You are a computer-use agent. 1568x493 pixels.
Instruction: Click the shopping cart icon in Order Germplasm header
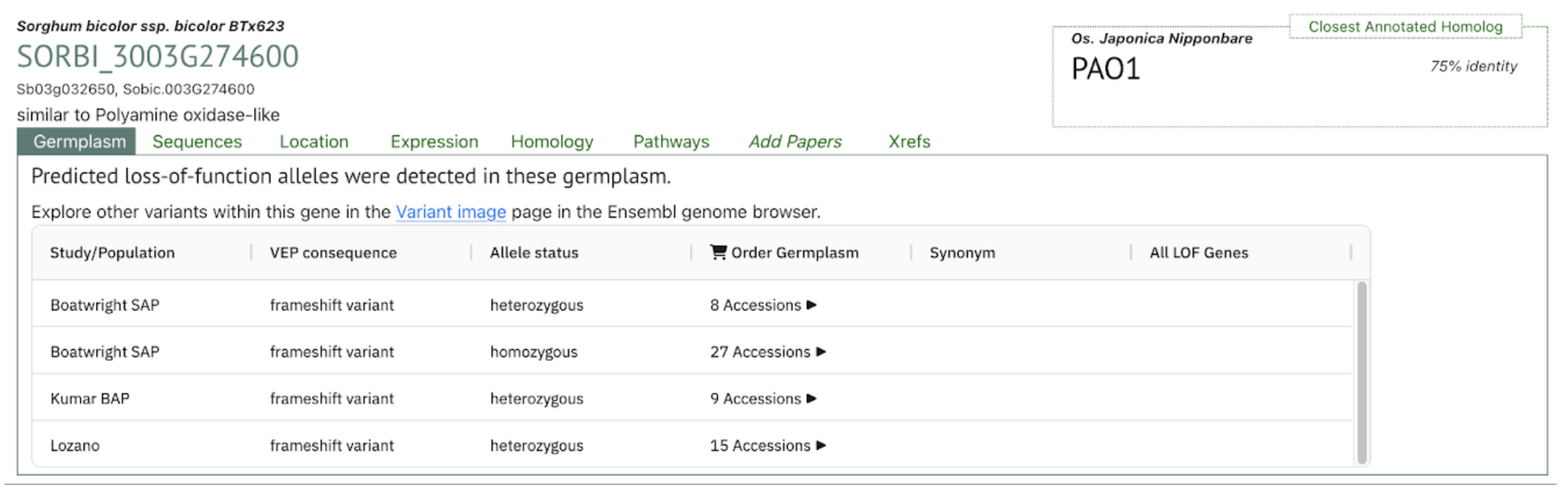718,252
